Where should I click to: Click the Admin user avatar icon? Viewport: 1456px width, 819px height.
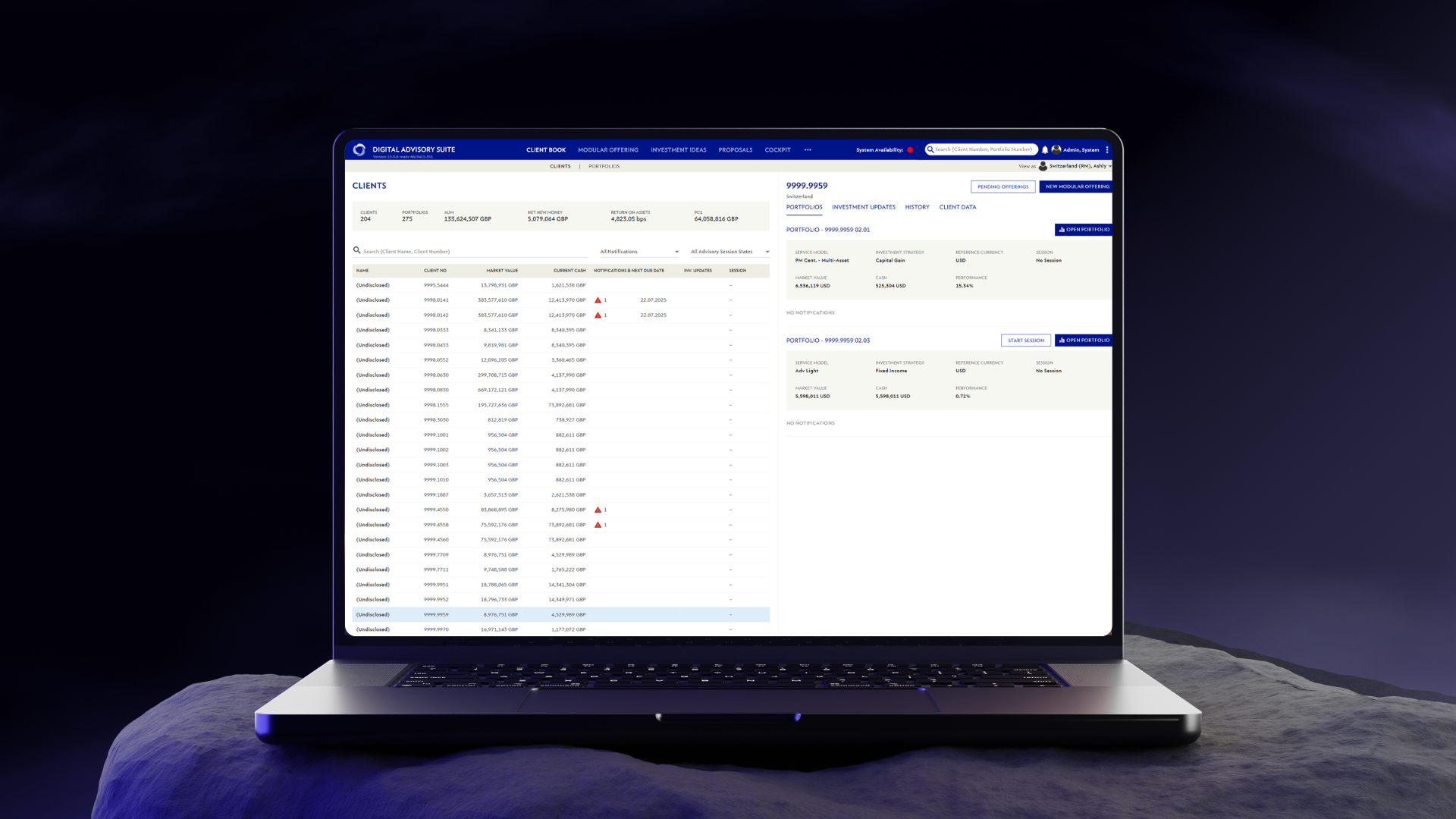[x=1056, y=149]
